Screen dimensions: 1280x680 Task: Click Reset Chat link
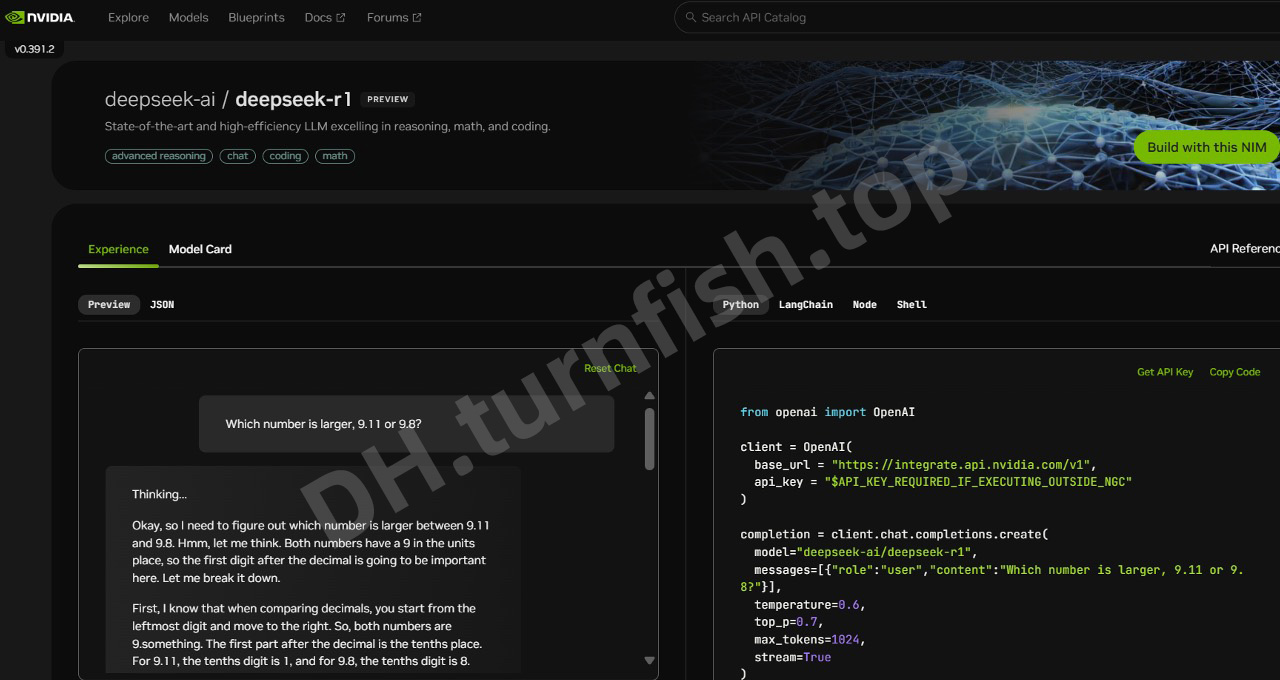pos(610,368)
